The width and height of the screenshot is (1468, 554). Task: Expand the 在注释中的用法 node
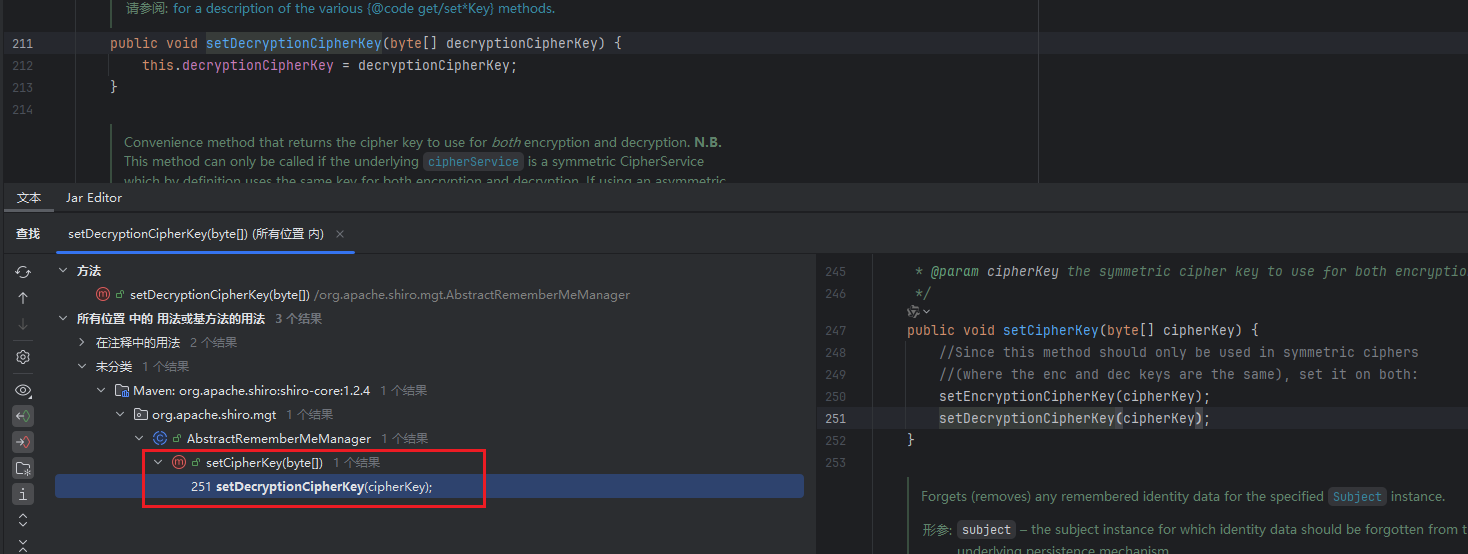83,343
